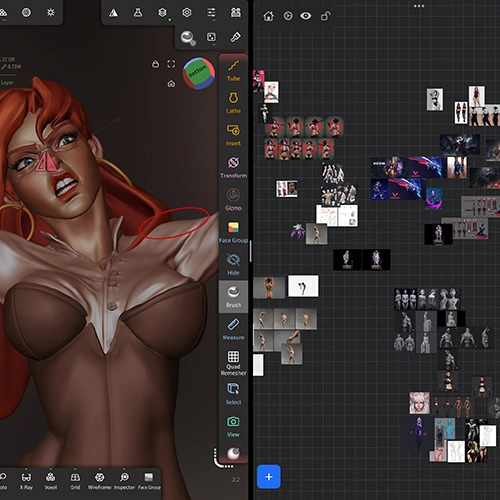Toggle Face Group display in bottom bar

149,481
